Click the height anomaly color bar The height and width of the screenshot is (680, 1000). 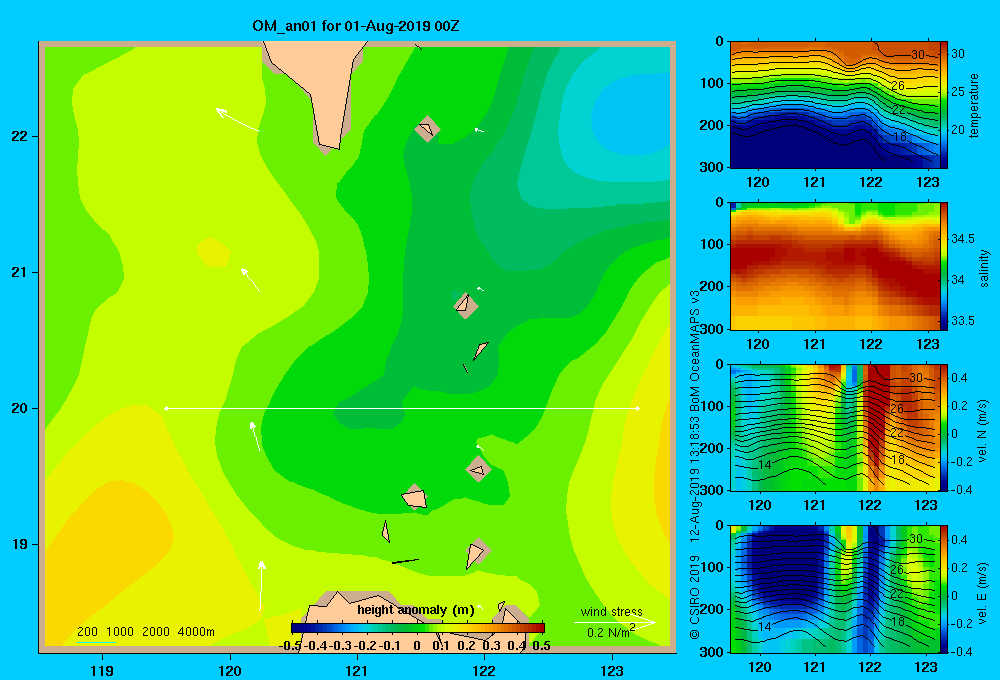pos(418,628)
